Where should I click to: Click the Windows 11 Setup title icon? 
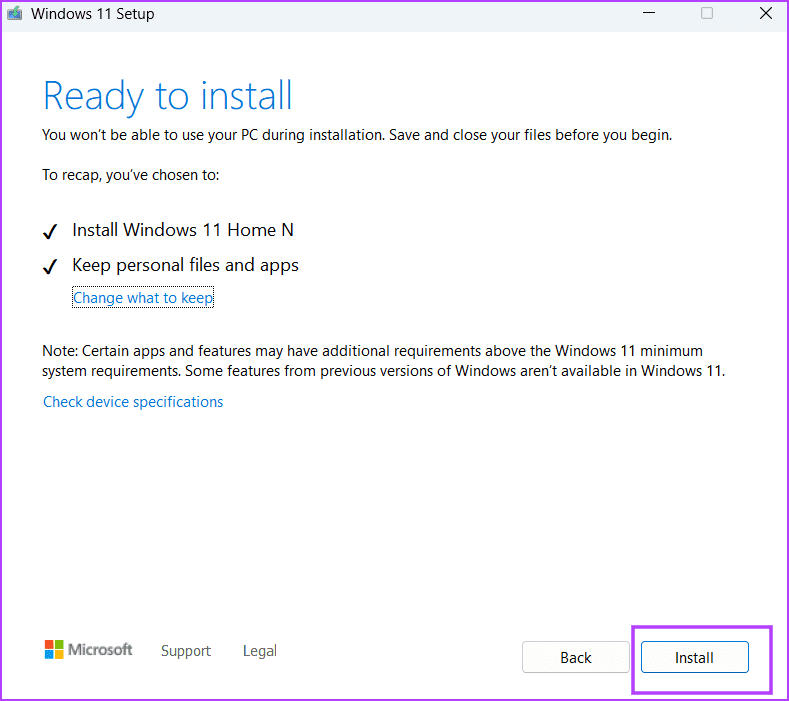[15, 14]
